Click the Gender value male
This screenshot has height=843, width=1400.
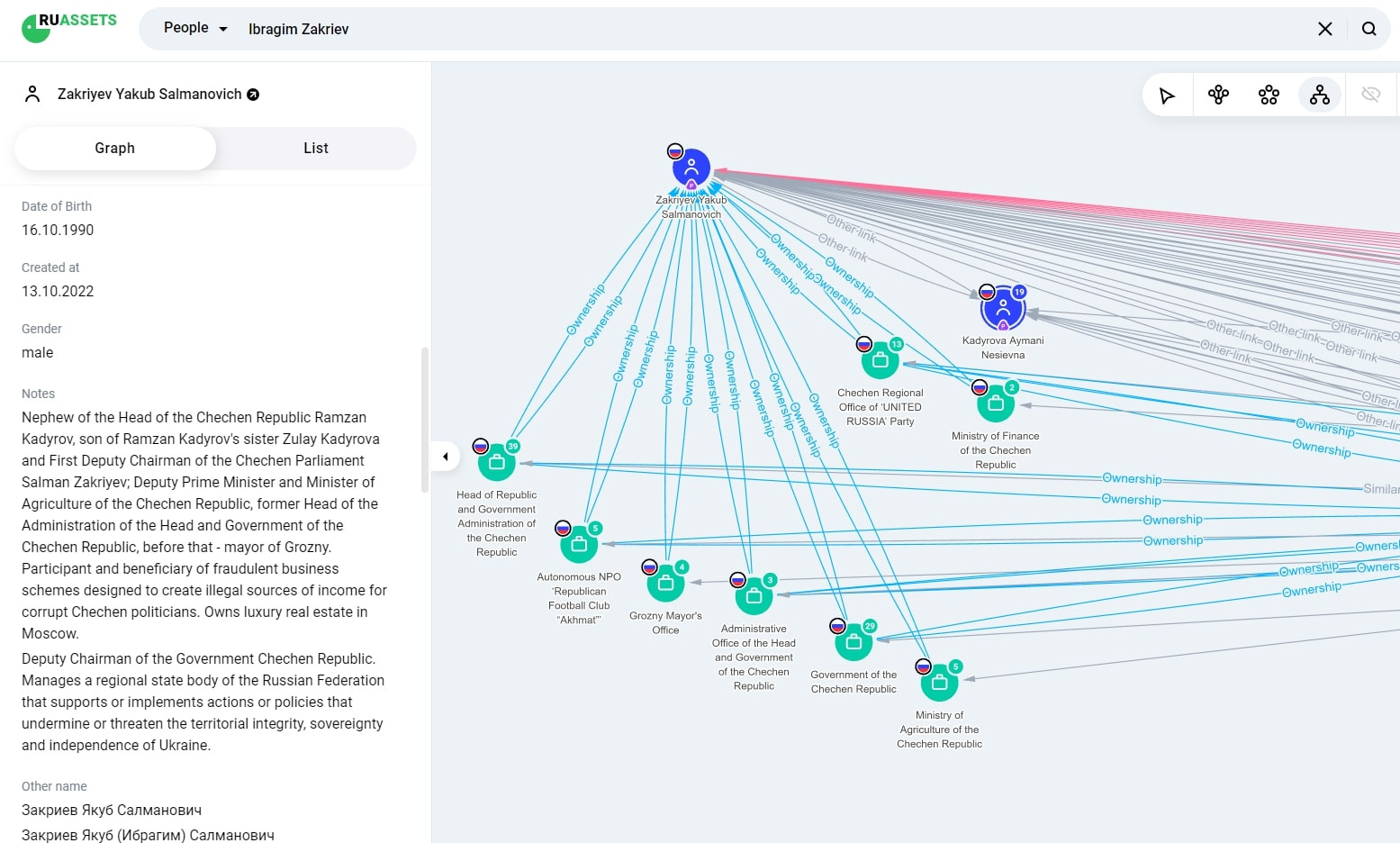[x=38, y=352]
